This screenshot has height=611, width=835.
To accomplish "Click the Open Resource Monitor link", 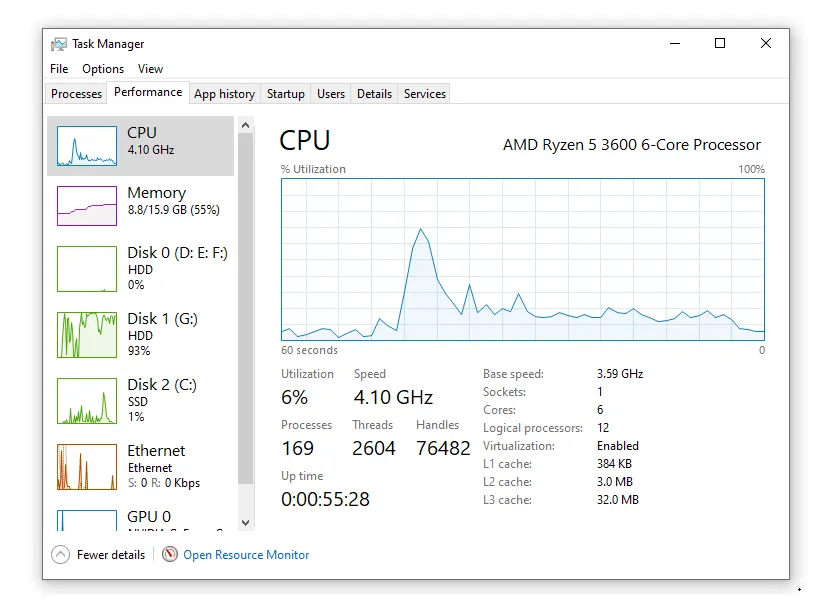I will (246, 555).
